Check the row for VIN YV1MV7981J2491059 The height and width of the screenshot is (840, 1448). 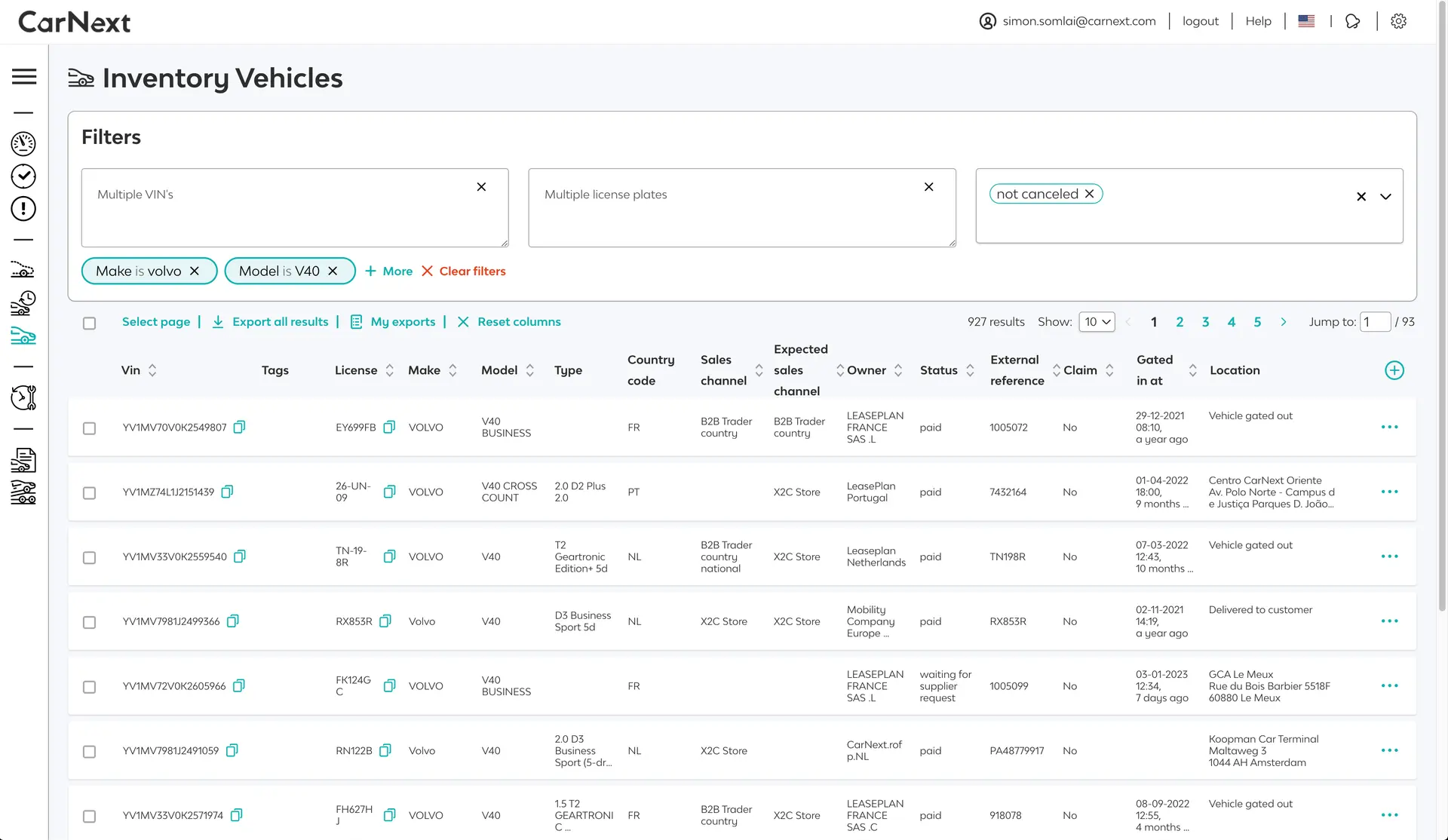tap(89, 752)
